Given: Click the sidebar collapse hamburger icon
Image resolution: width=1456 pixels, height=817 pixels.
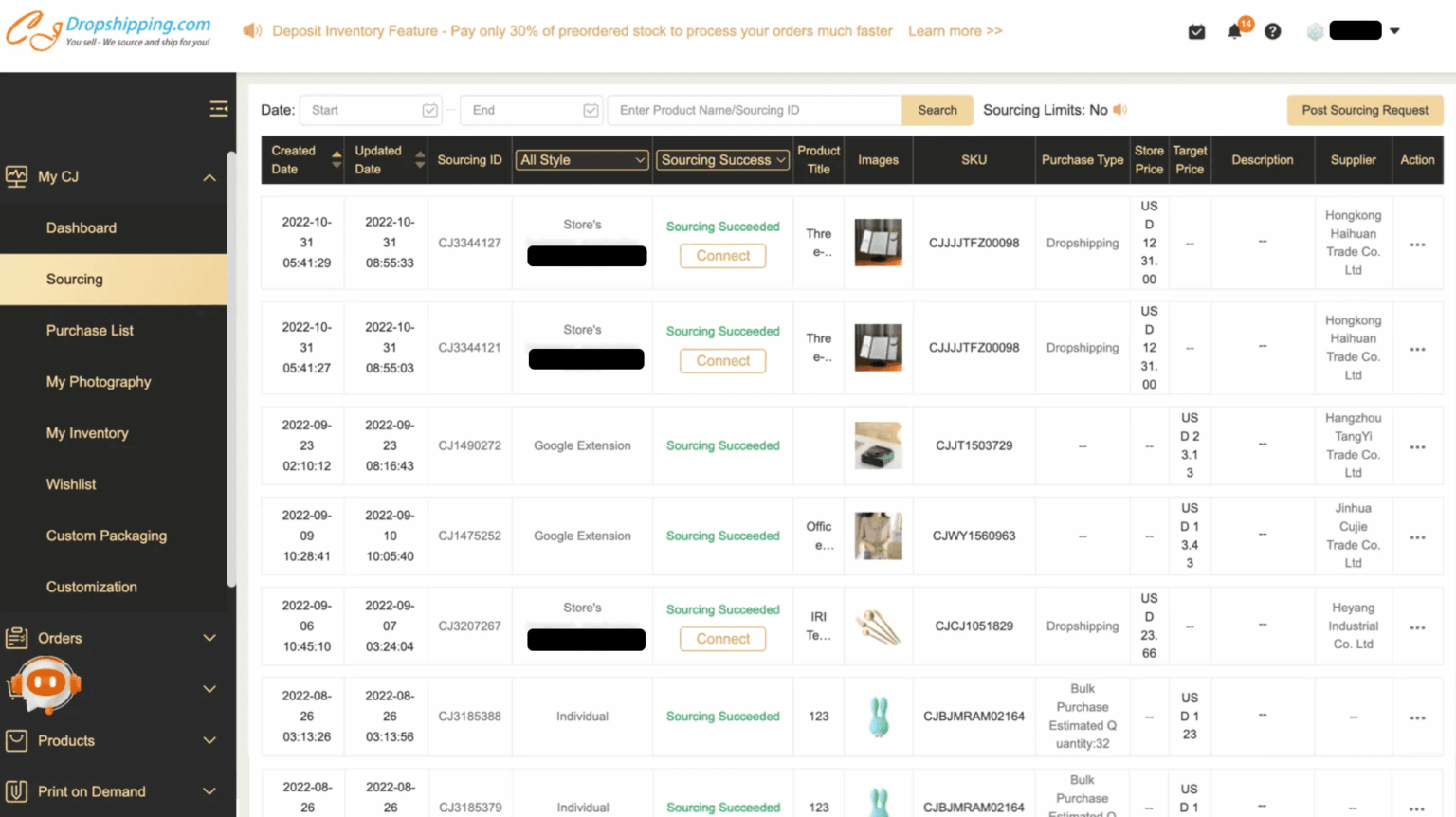Looking at the screenshot, I should click(218, 108).
